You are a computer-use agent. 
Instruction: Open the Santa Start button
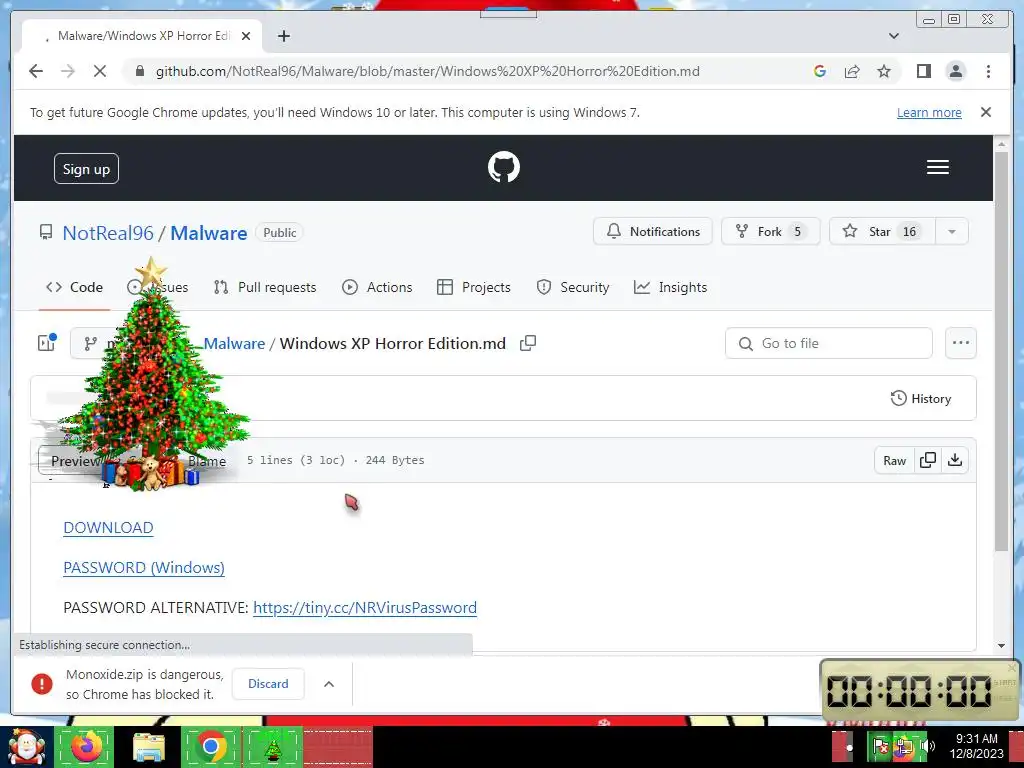[x=26, y=747]
